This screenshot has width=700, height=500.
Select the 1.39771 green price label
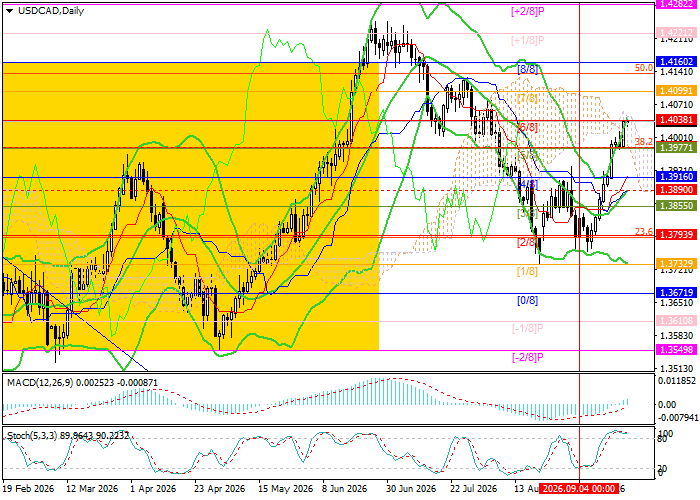[x=676, y=147]
